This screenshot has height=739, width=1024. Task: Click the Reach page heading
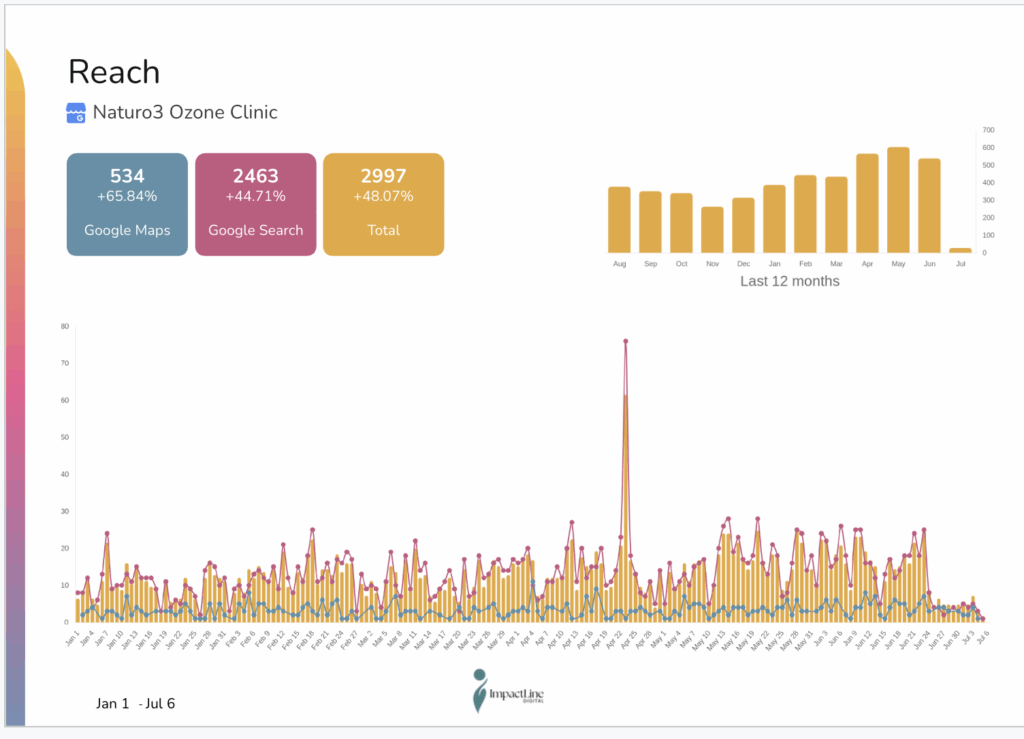pos(114,72)
